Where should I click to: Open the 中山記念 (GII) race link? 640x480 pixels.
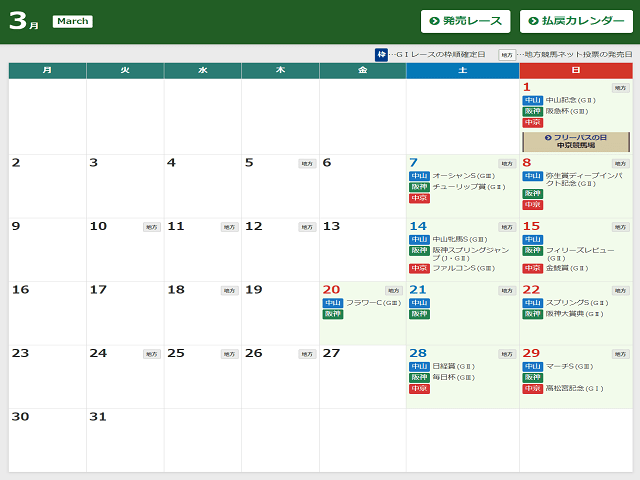tap(571, 100)
